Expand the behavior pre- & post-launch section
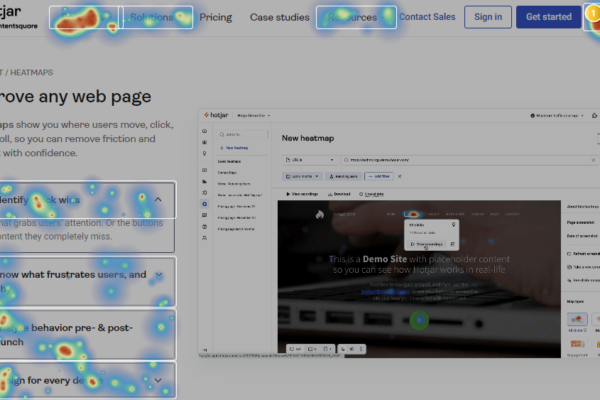This screenshot has height=400, width=600. tap(87, 335)
